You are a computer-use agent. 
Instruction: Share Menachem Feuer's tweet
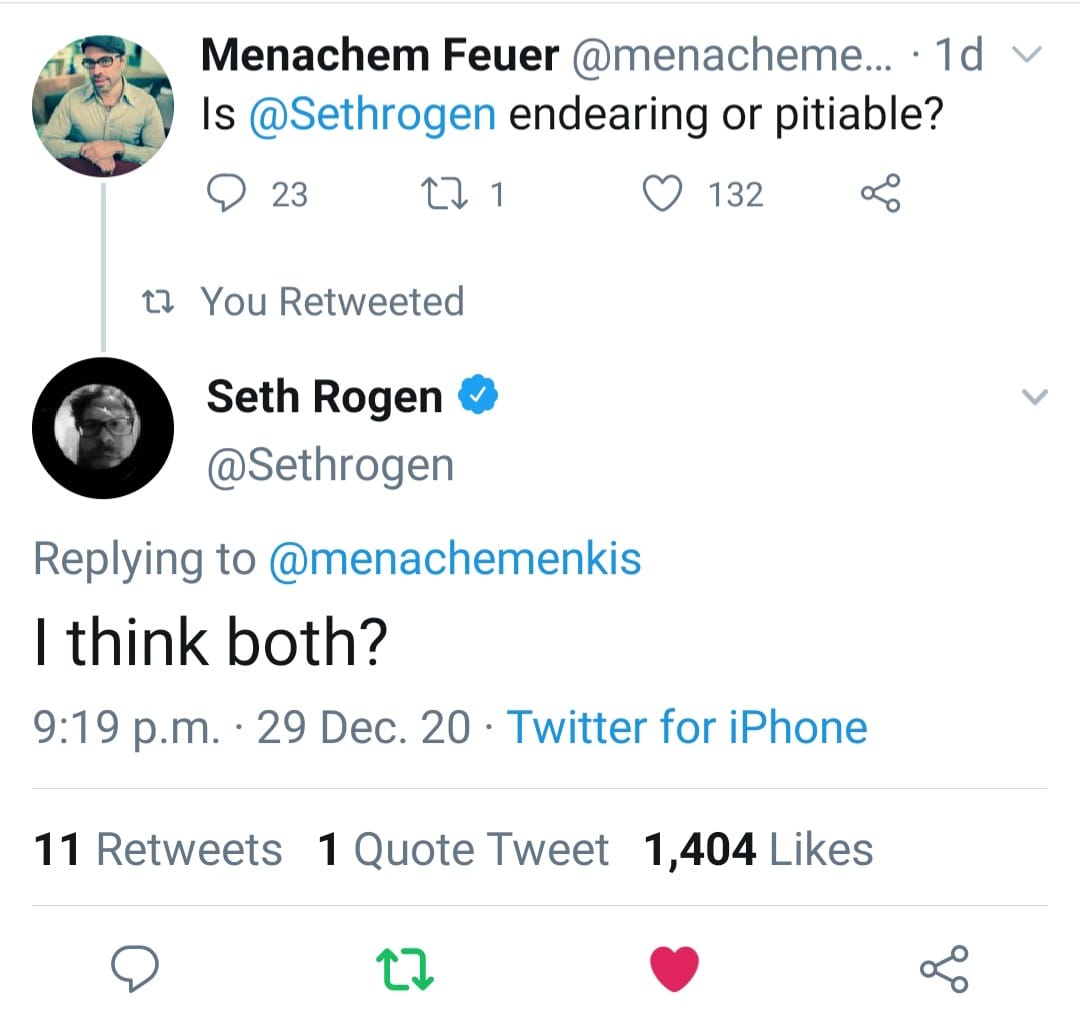tap(880, 193)
